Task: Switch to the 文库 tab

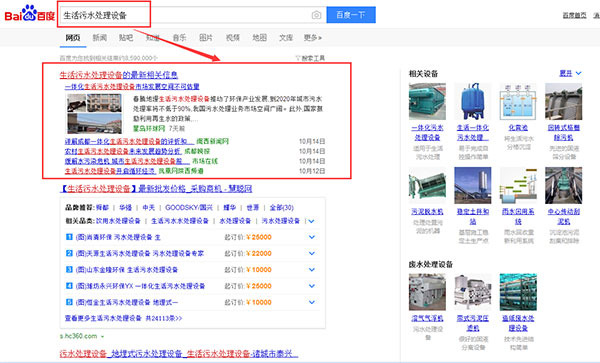Action: tap(286, 37)
